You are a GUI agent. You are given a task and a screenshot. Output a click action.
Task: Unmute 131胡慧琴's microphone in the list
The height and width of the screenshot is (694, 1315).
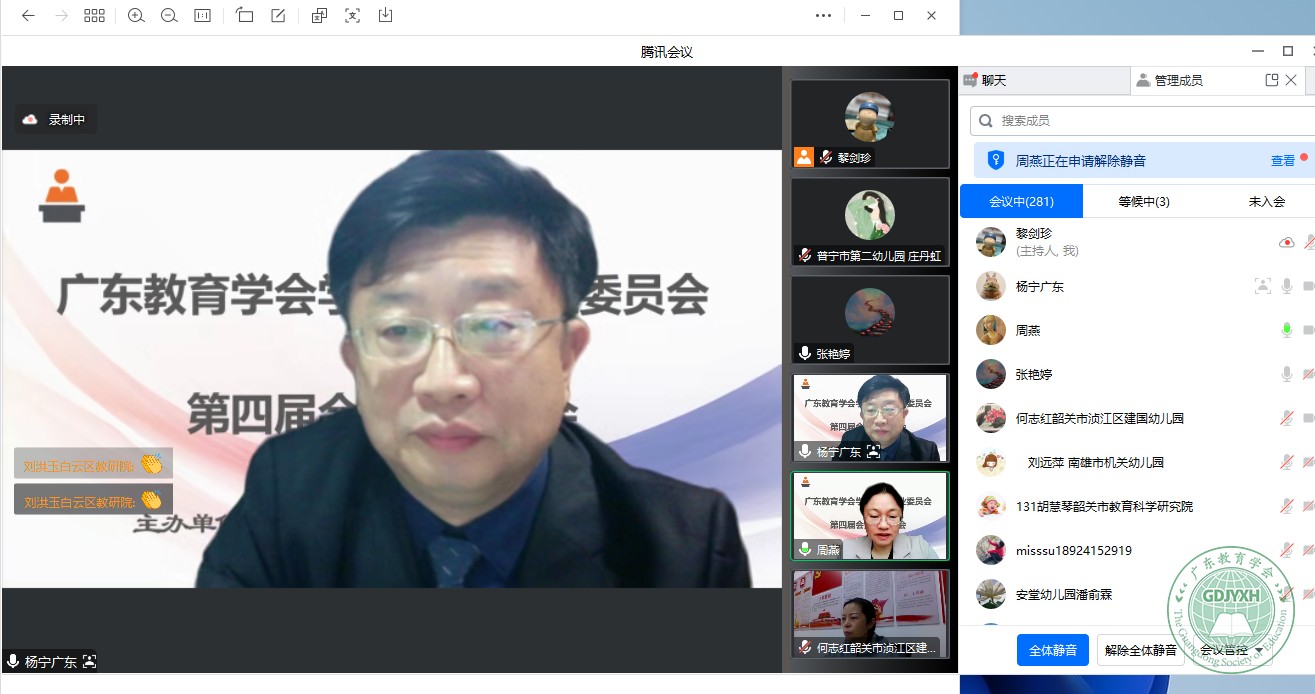point(1287,506)
